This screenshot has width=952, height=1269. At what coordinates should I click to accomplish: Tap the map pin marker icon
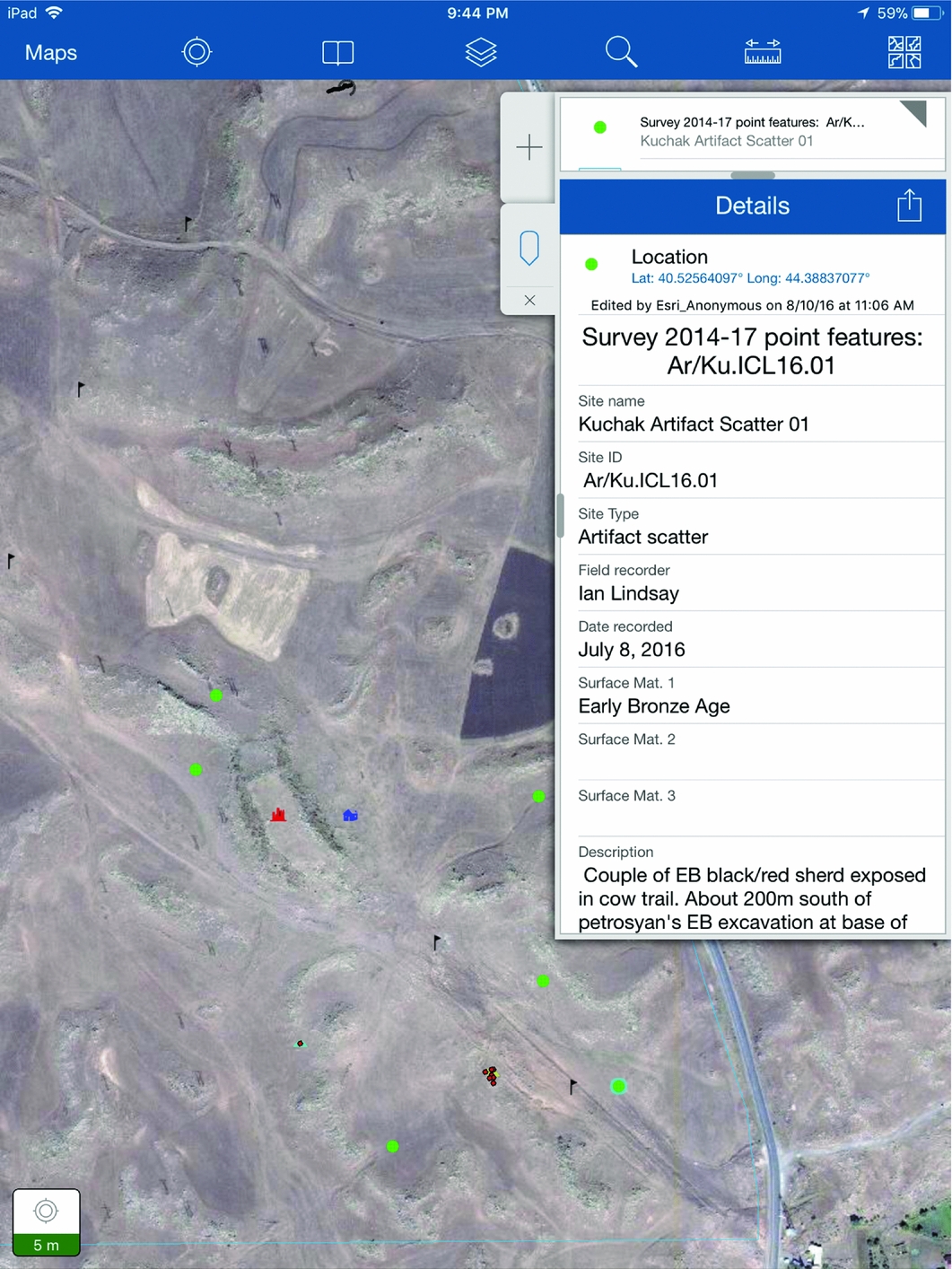pos(529,248)
